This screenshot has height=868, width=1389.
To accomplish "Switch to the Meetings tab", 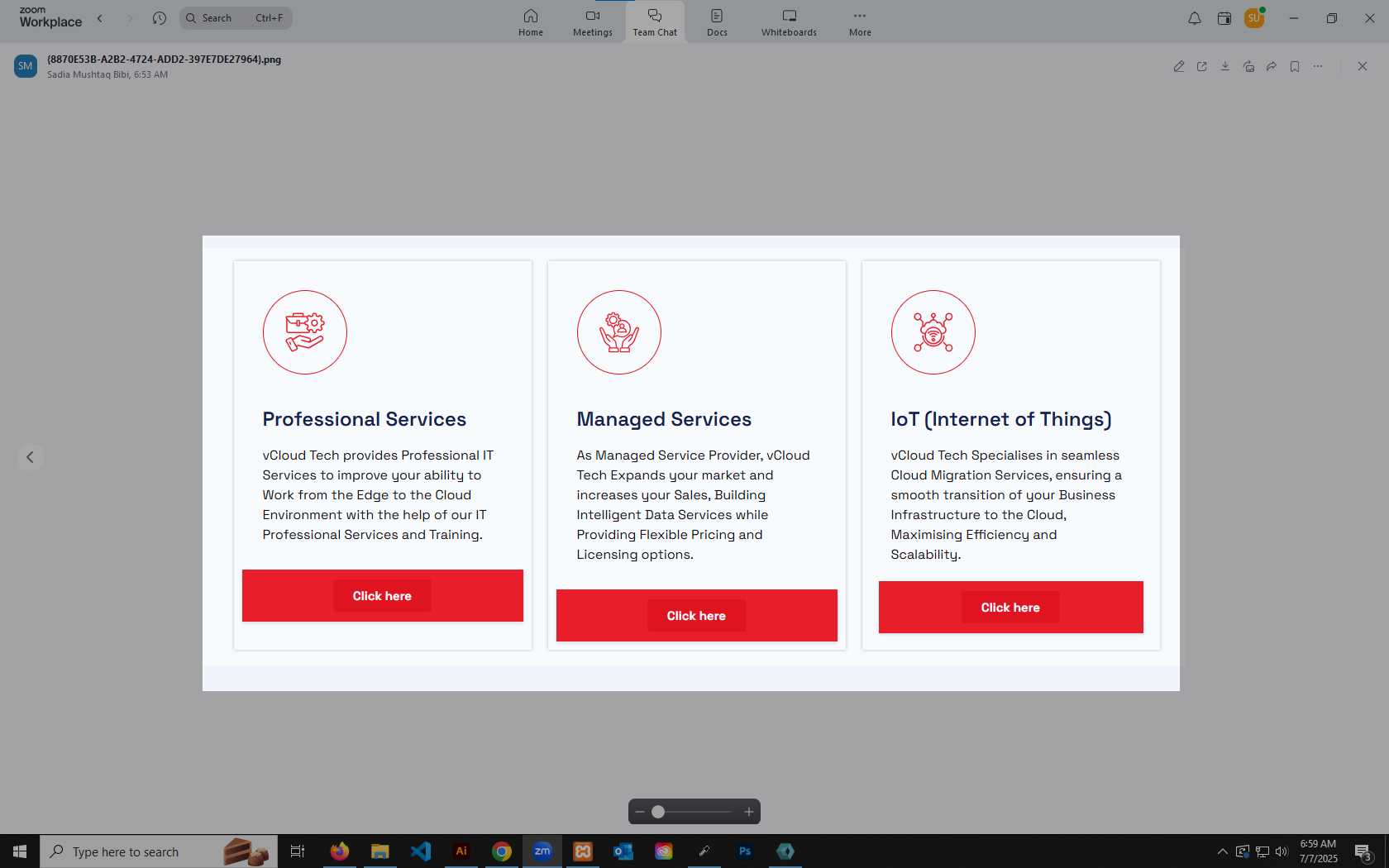I will pos(593,22).
